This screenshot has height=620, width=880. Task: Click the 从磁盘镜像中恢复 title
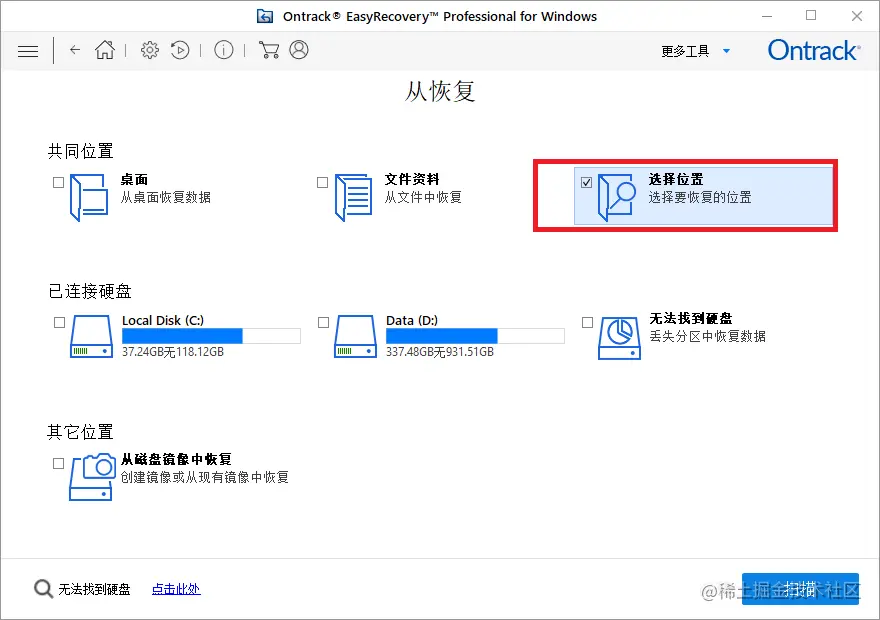(x=176, y=460)
